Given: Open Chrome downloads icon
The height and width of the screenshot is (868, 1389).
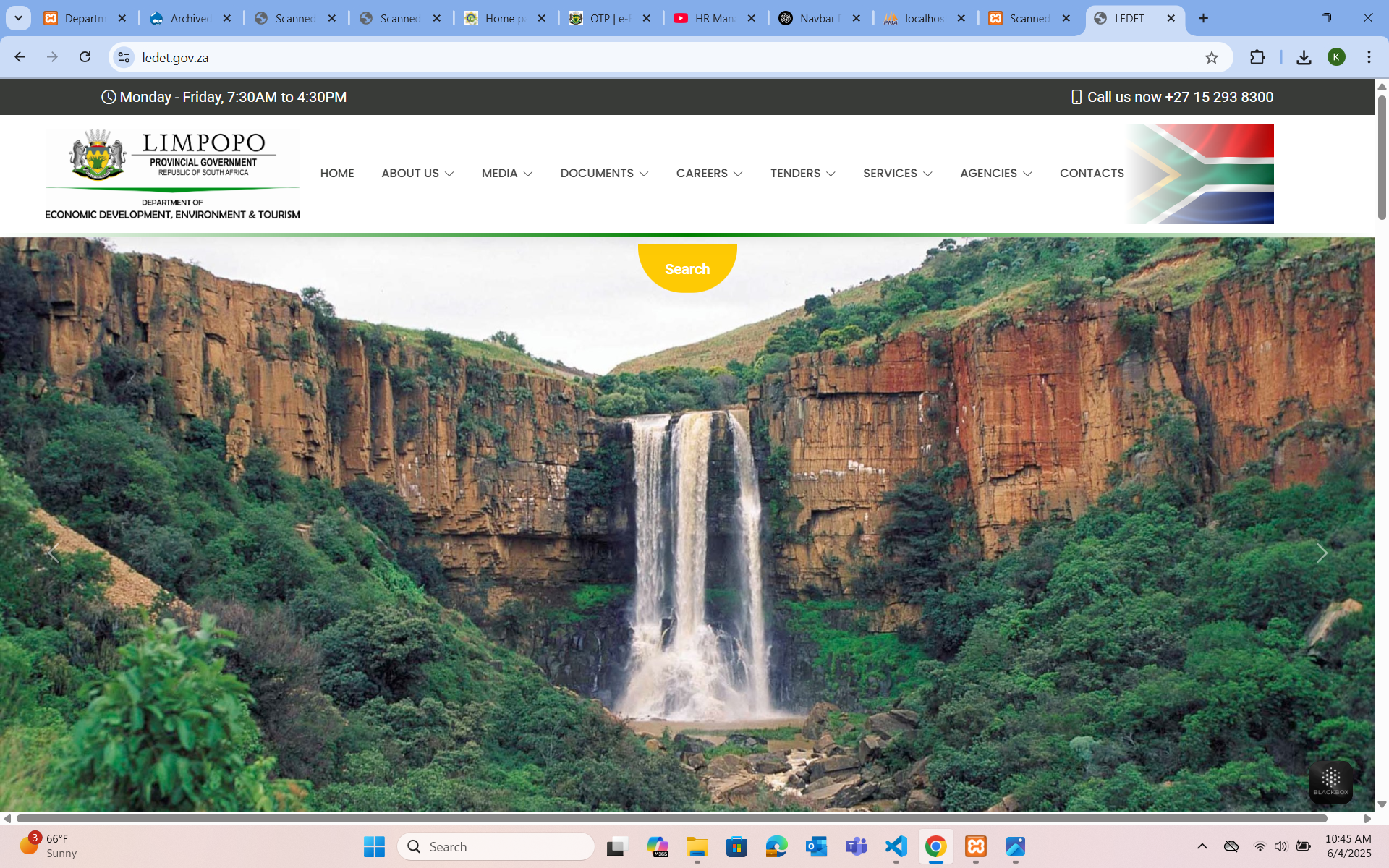Looking at the screenshot, I should (1304, 57).
